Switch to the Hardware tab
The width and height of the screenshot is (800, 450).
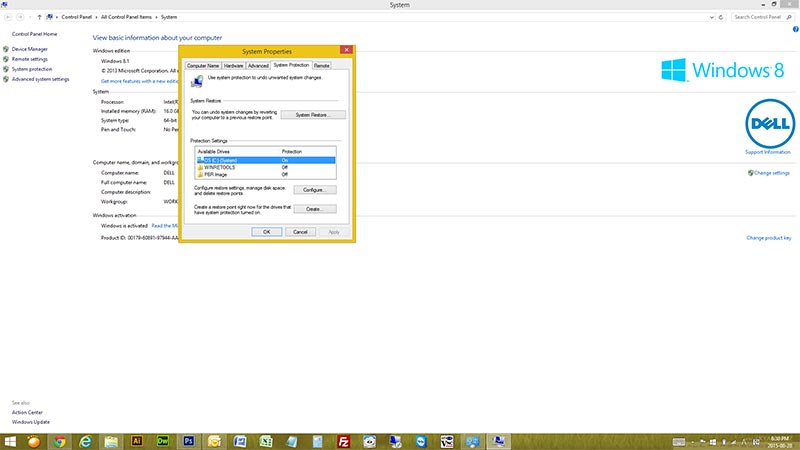[233, 66]
